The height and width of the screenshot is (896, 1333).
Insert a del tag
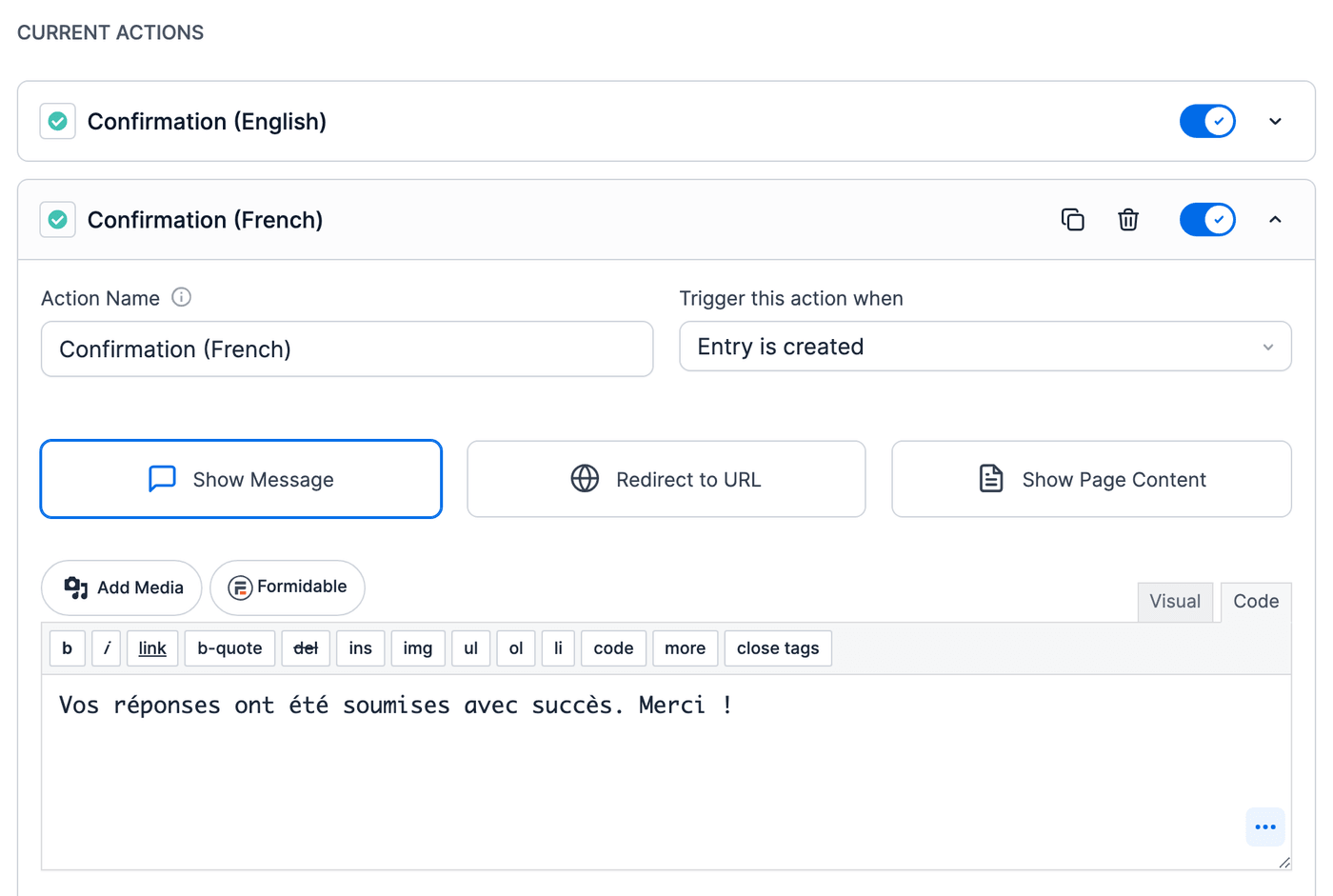(x=306, y=648)
